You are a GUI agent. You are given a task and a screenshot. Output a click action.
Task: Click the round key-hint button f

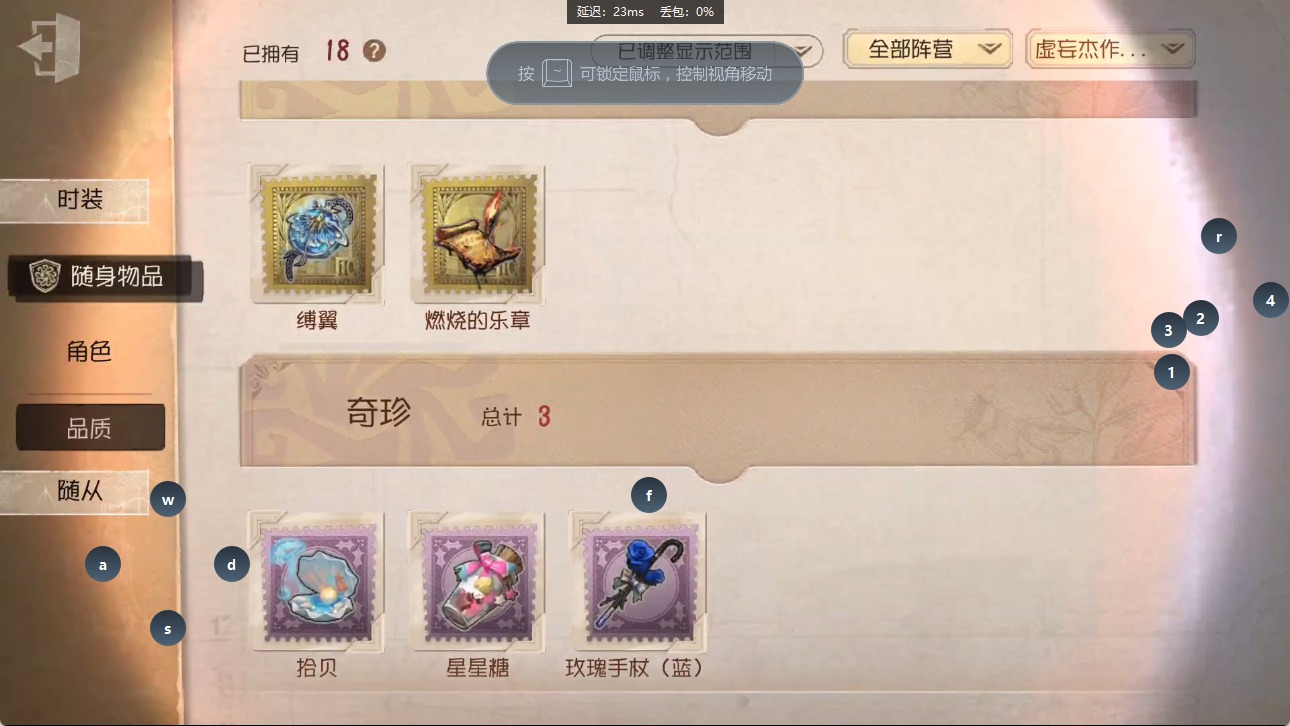[x=649, y=495]
